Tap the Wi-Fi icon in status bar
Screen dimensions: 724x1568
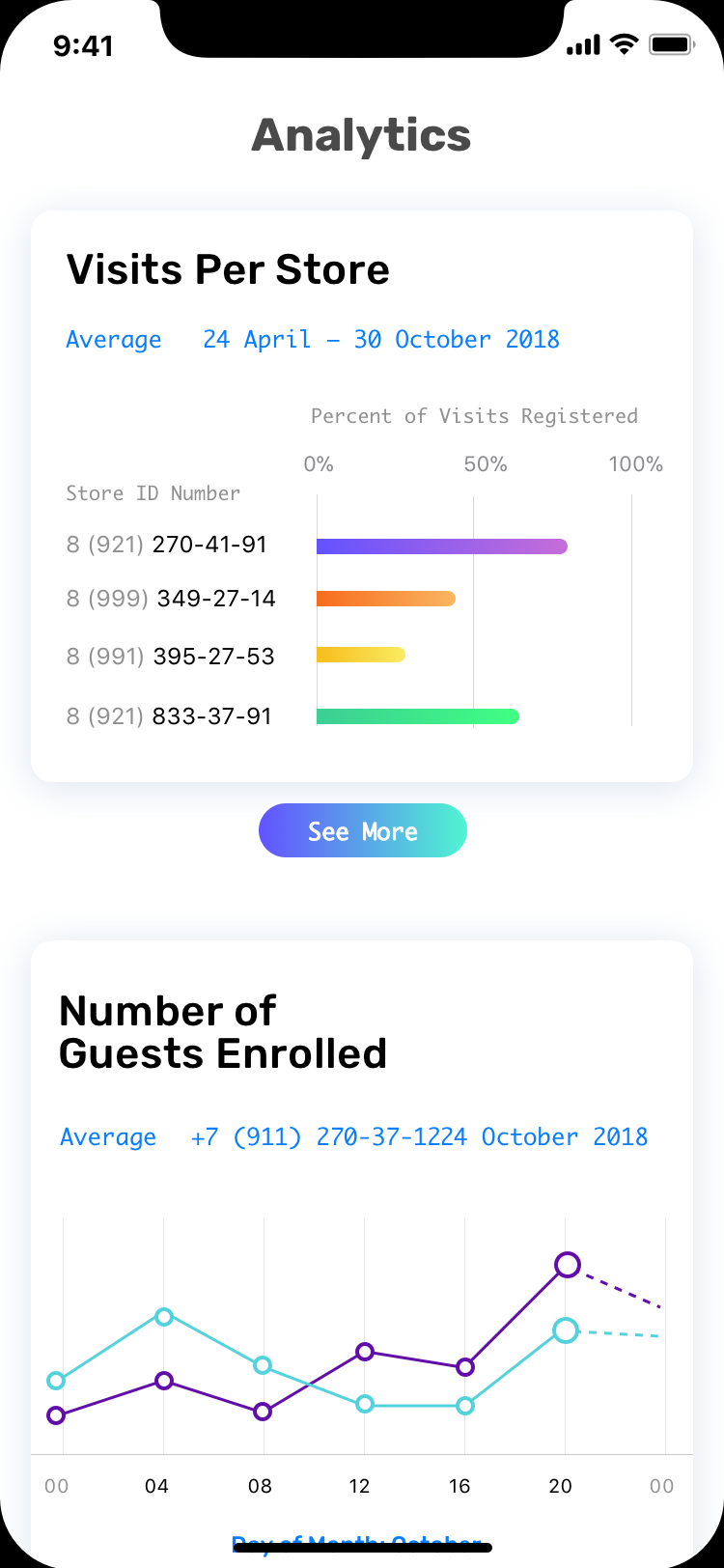pos(626,44)
